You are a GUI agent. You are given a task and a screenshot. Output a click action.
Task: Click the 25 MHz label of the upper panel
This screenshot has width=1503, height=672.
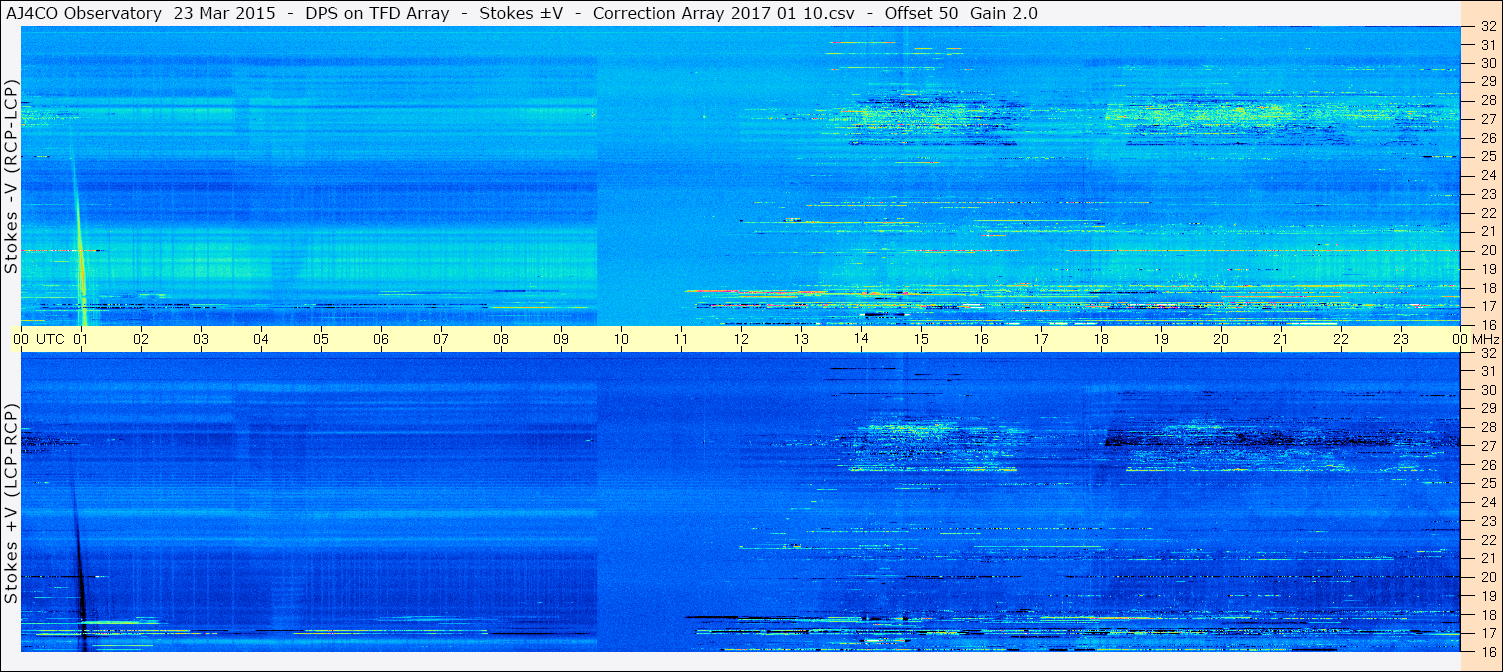[1487, 157]
